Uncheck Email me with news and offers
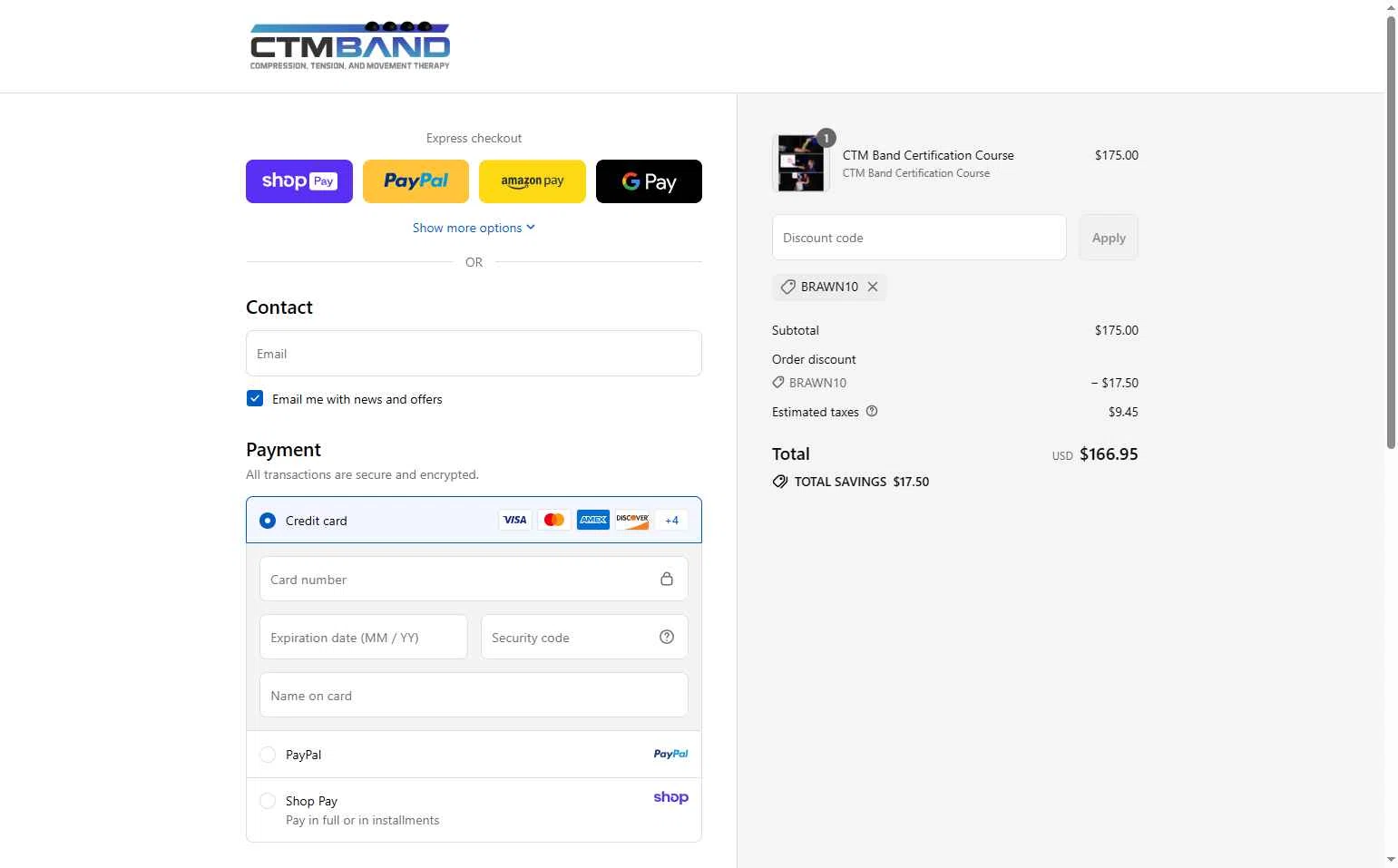The image size is (1398, 868). pos(255,398)
